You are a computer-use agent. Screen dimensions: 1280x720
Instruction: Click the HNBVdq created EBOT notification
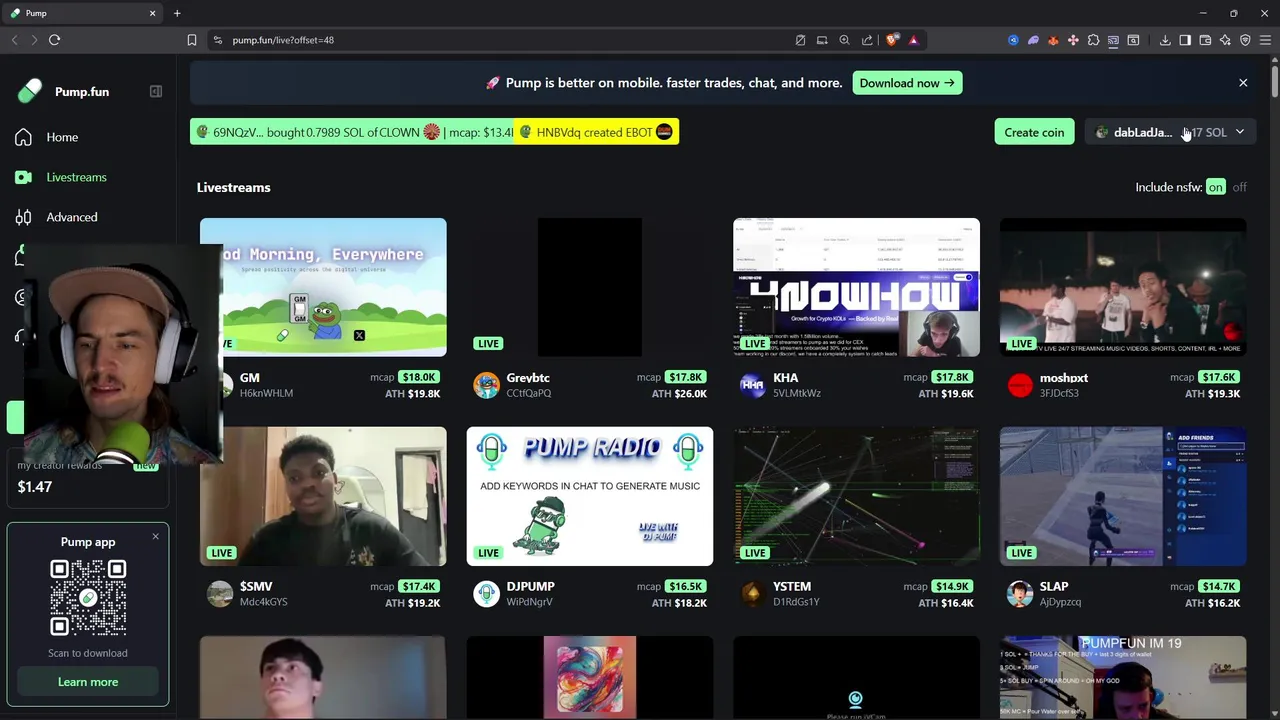point(597,132)
